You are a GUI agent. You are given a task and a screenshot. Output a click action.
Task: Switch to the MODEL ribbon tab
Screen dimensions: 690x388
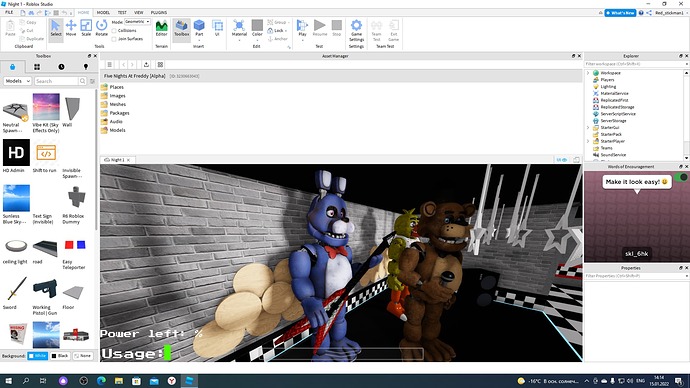(103, 13)
